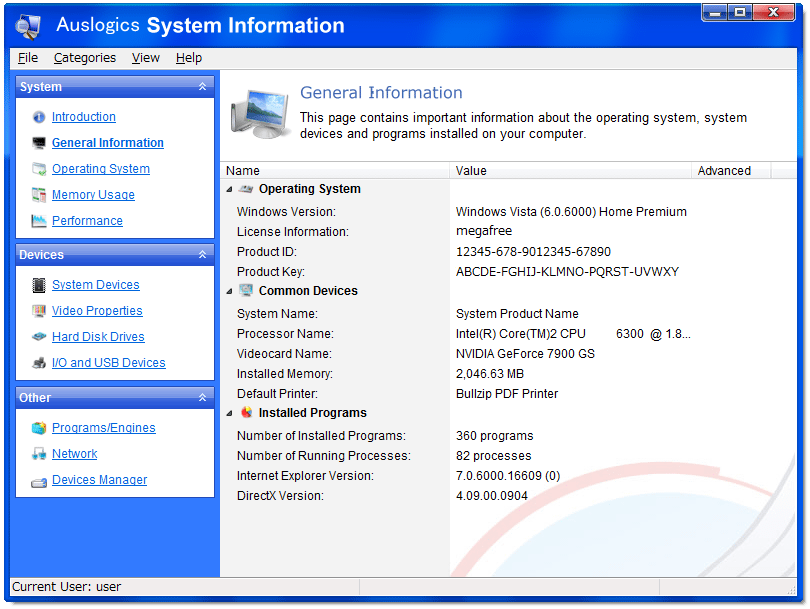Open the Network link
This screenshot has height=609, width=810.
(x=74, y=454)
